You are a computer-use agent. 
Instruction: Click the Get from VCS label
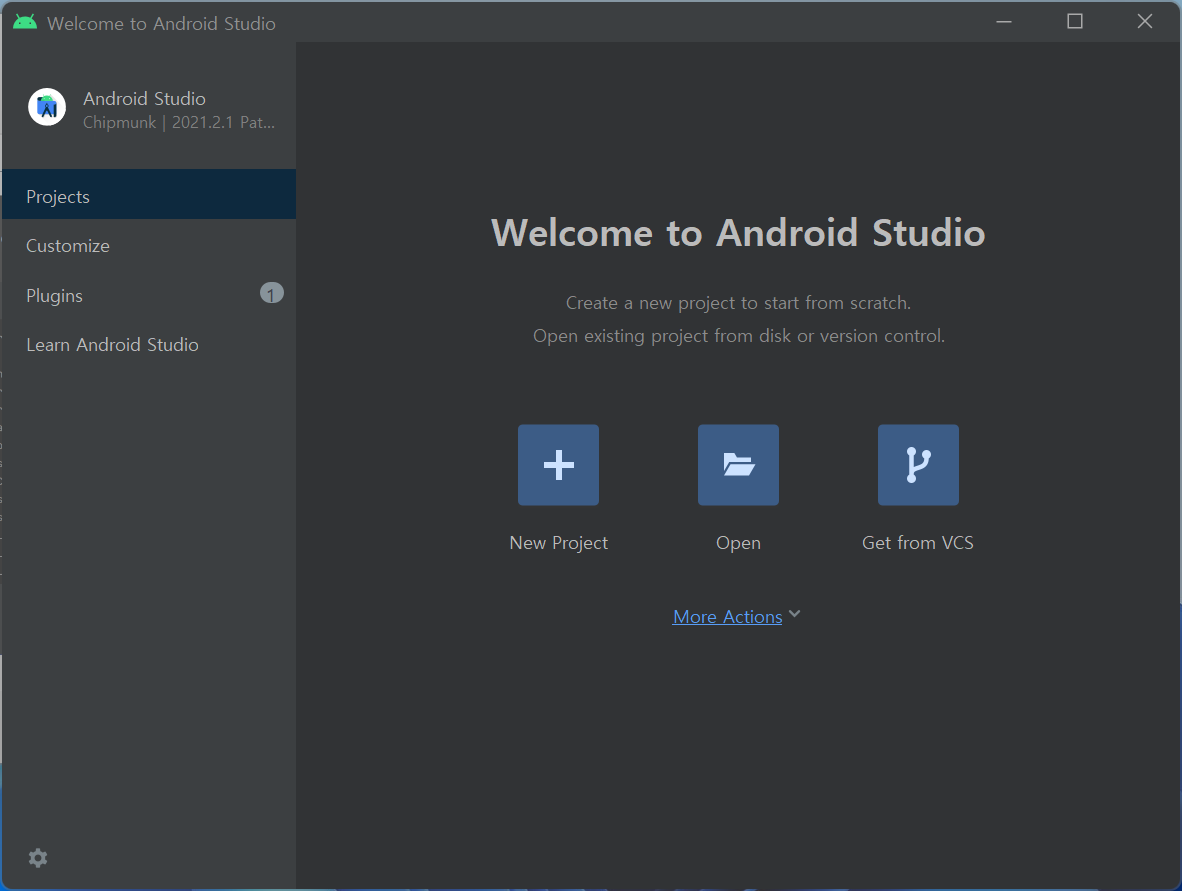click(x=917, y=543)
